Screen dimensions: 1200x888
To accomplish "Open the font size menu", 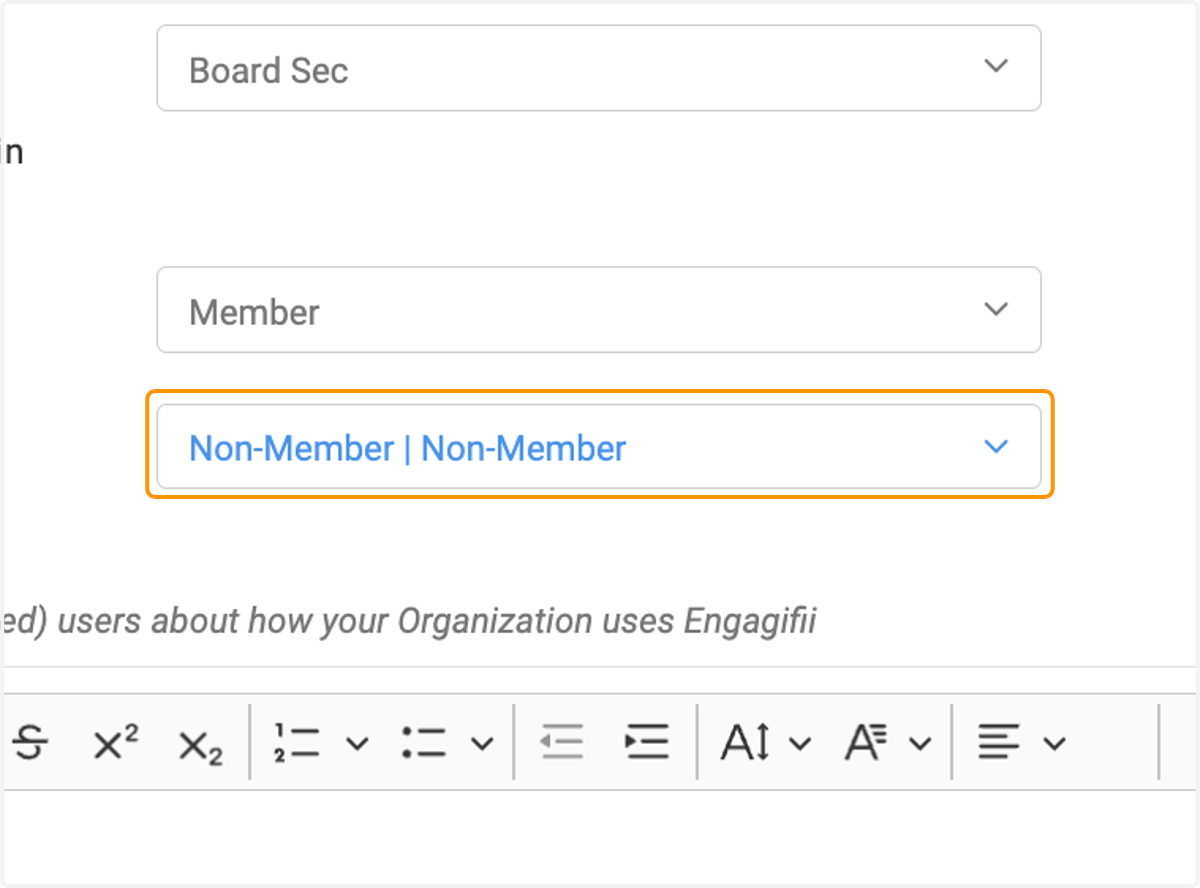I will [765, 743].
